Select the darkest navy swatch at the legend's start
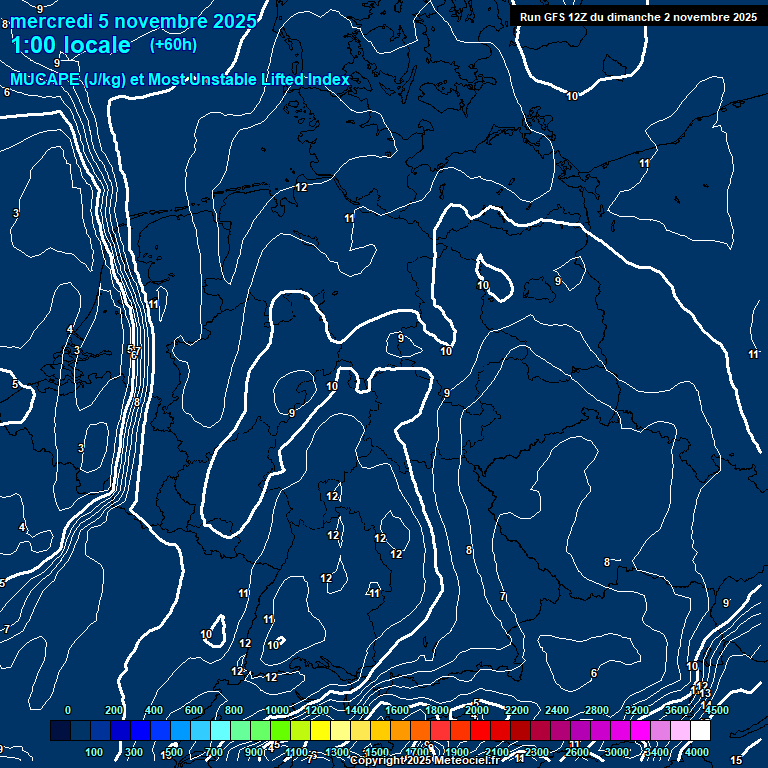The image size is (768, 768). (x=60, y=730)
